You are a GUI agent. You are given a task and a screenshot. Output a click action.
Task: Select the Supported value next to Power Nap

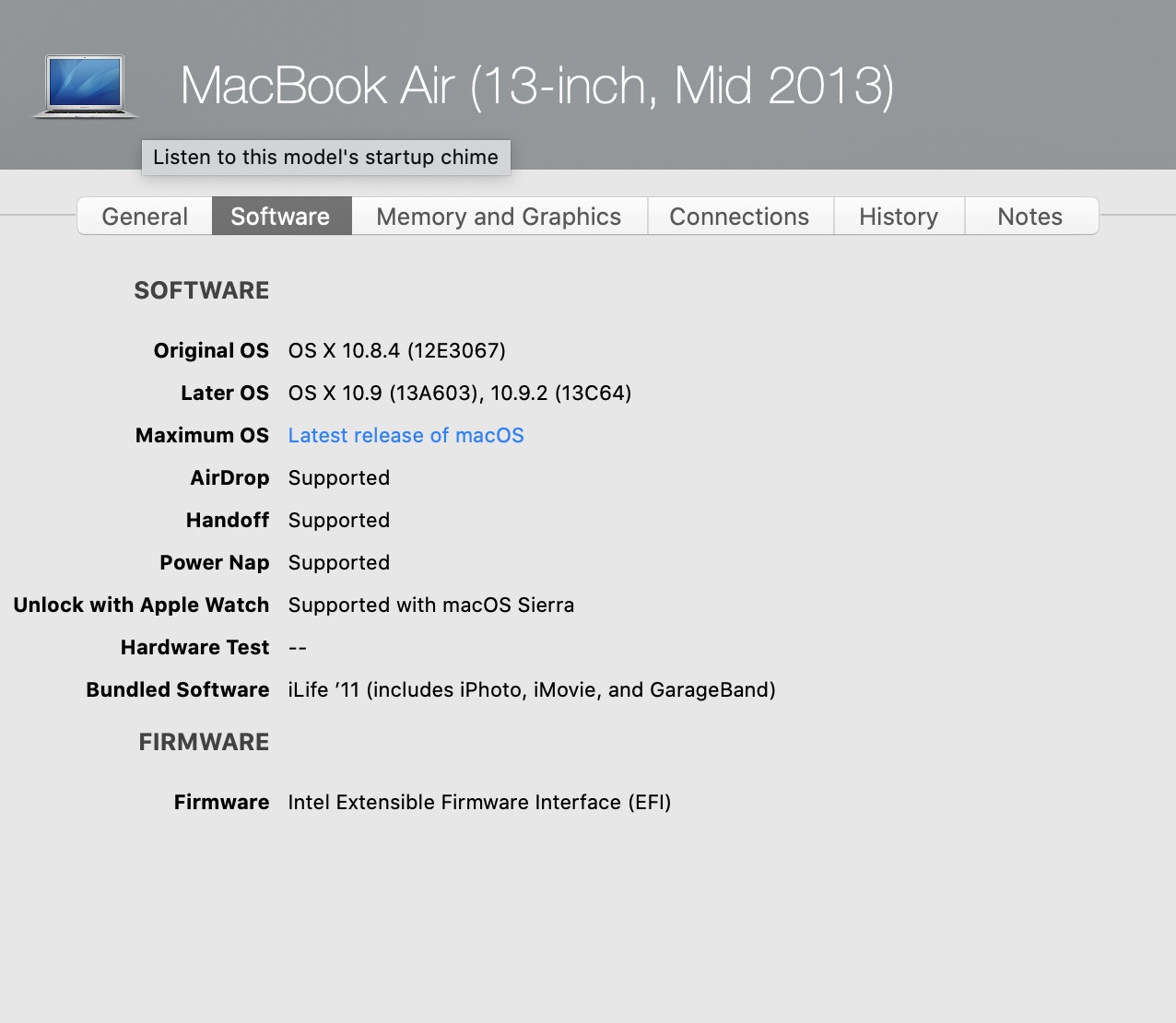coord(339,562)
